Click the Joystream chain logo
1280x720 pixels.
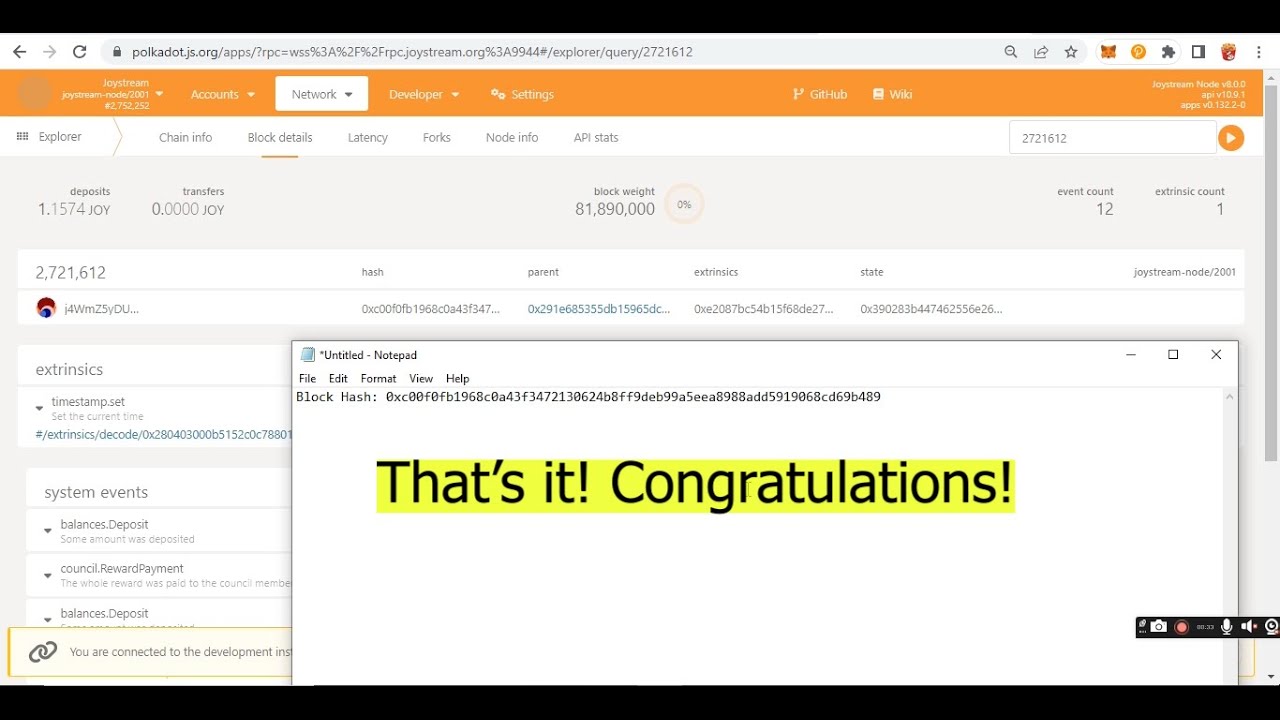pos(35,94)
